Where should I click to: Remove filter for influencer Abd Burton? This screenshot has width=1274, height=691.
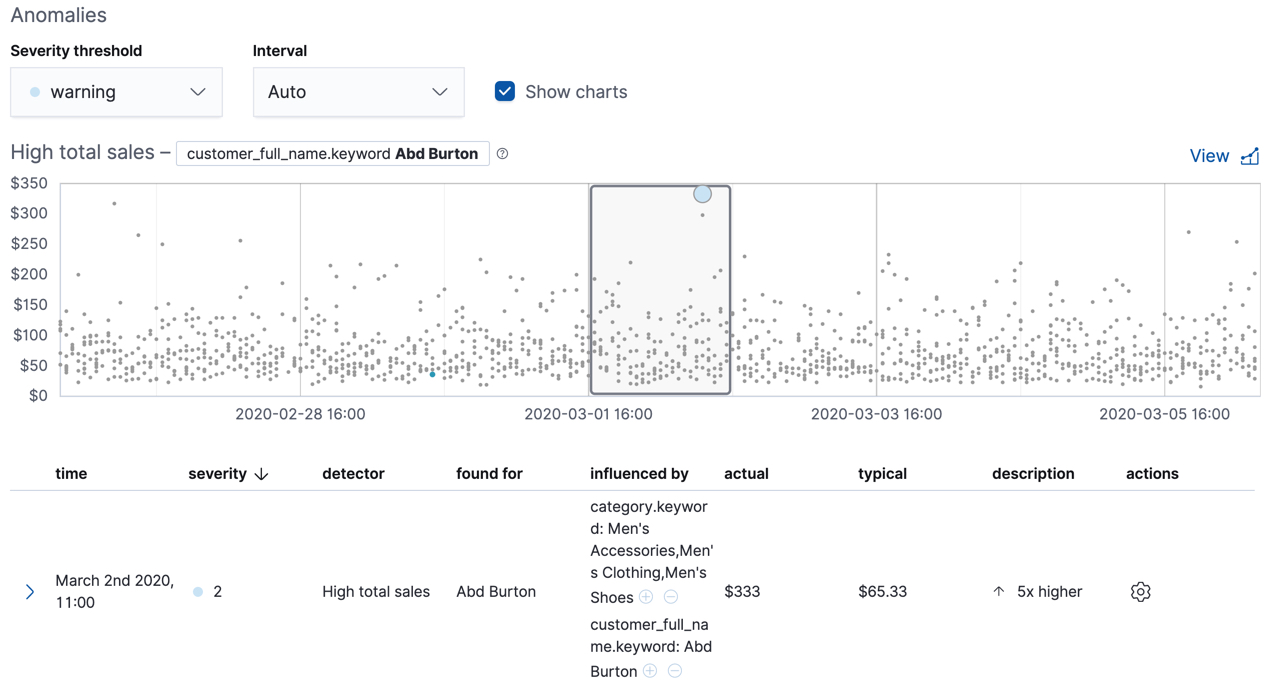675,671
